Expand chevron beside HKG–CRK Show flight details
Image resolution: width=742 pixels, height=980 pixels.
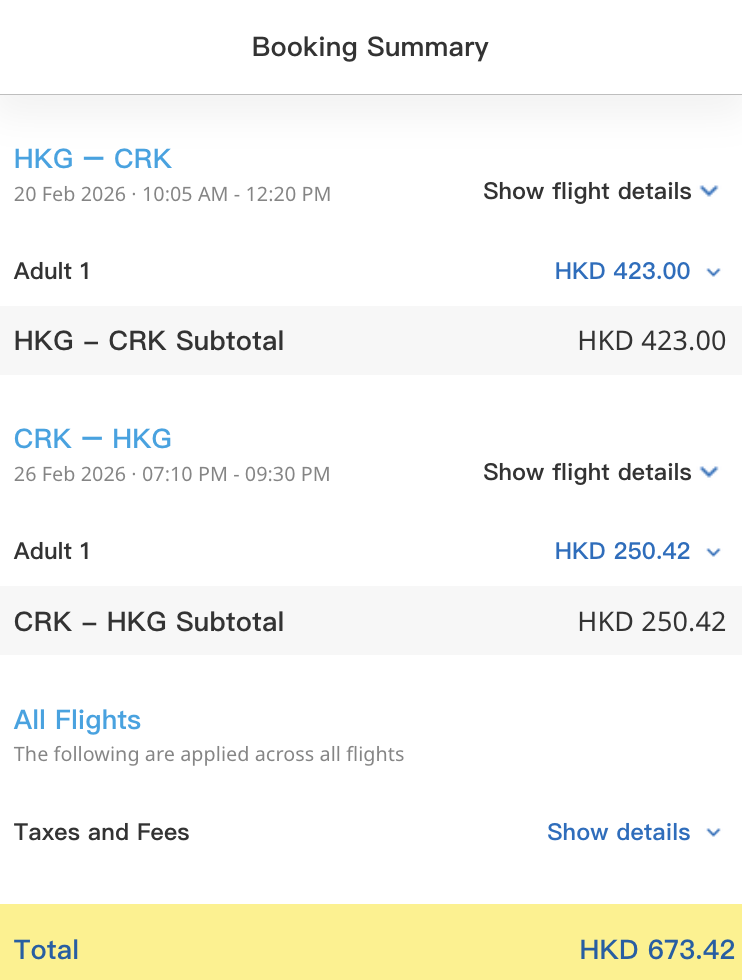[710, 191]
